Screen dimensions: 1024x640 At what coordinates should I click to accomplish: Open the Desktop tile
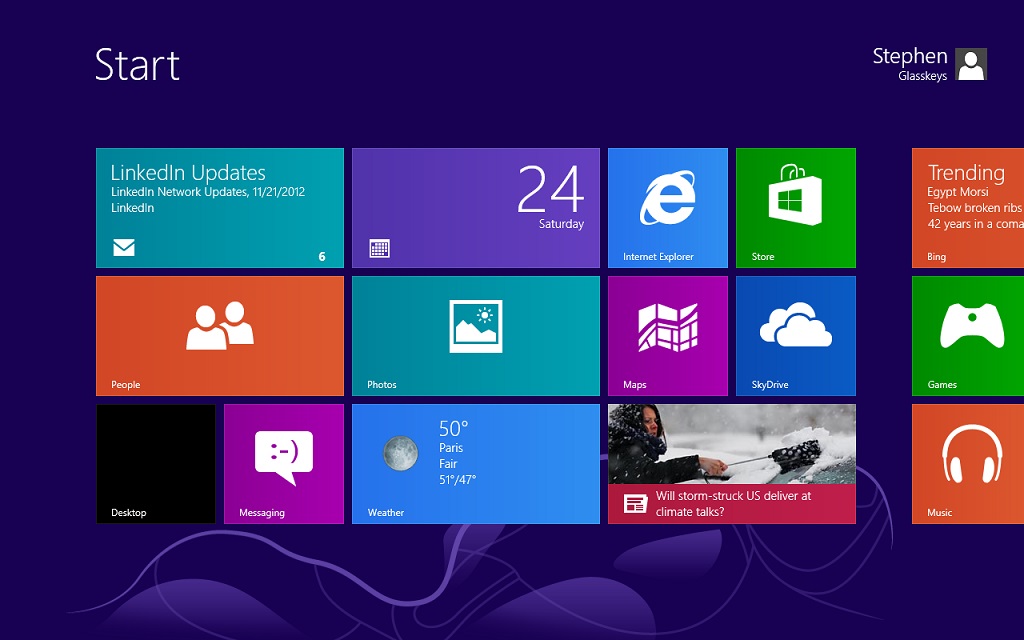click(x=155, y=463)
